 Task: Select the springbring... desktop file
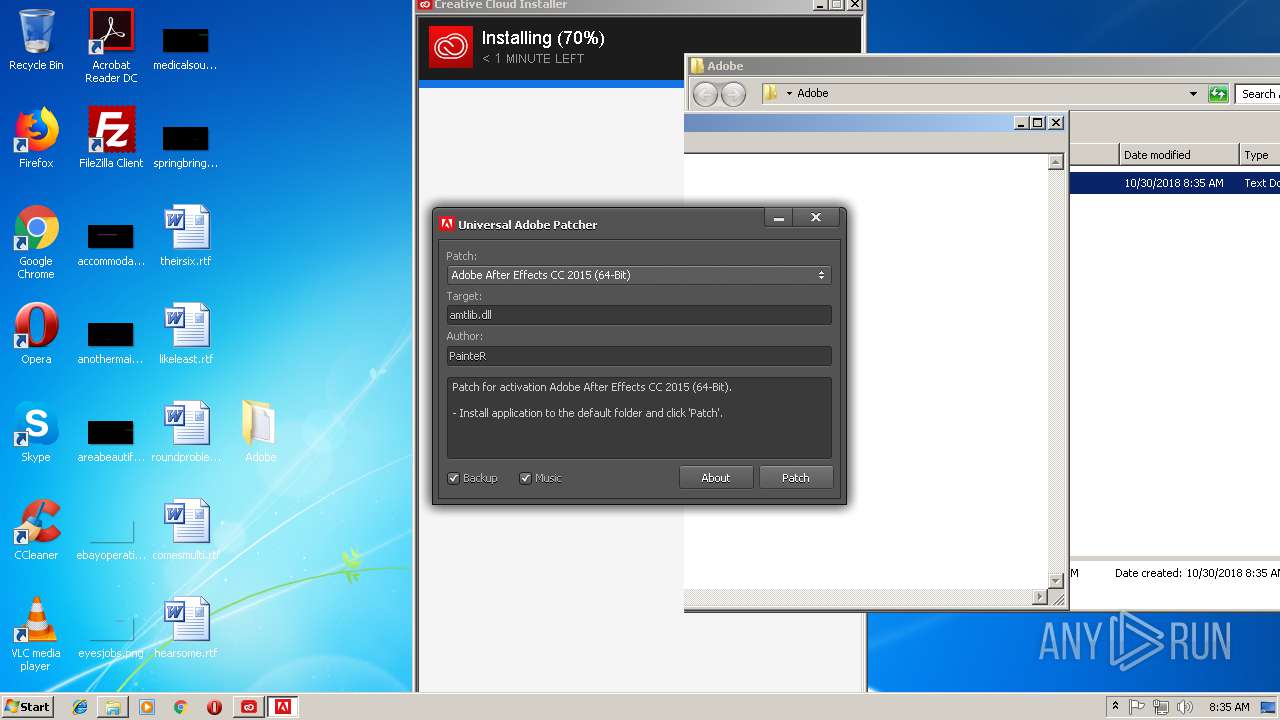[186, 144]
